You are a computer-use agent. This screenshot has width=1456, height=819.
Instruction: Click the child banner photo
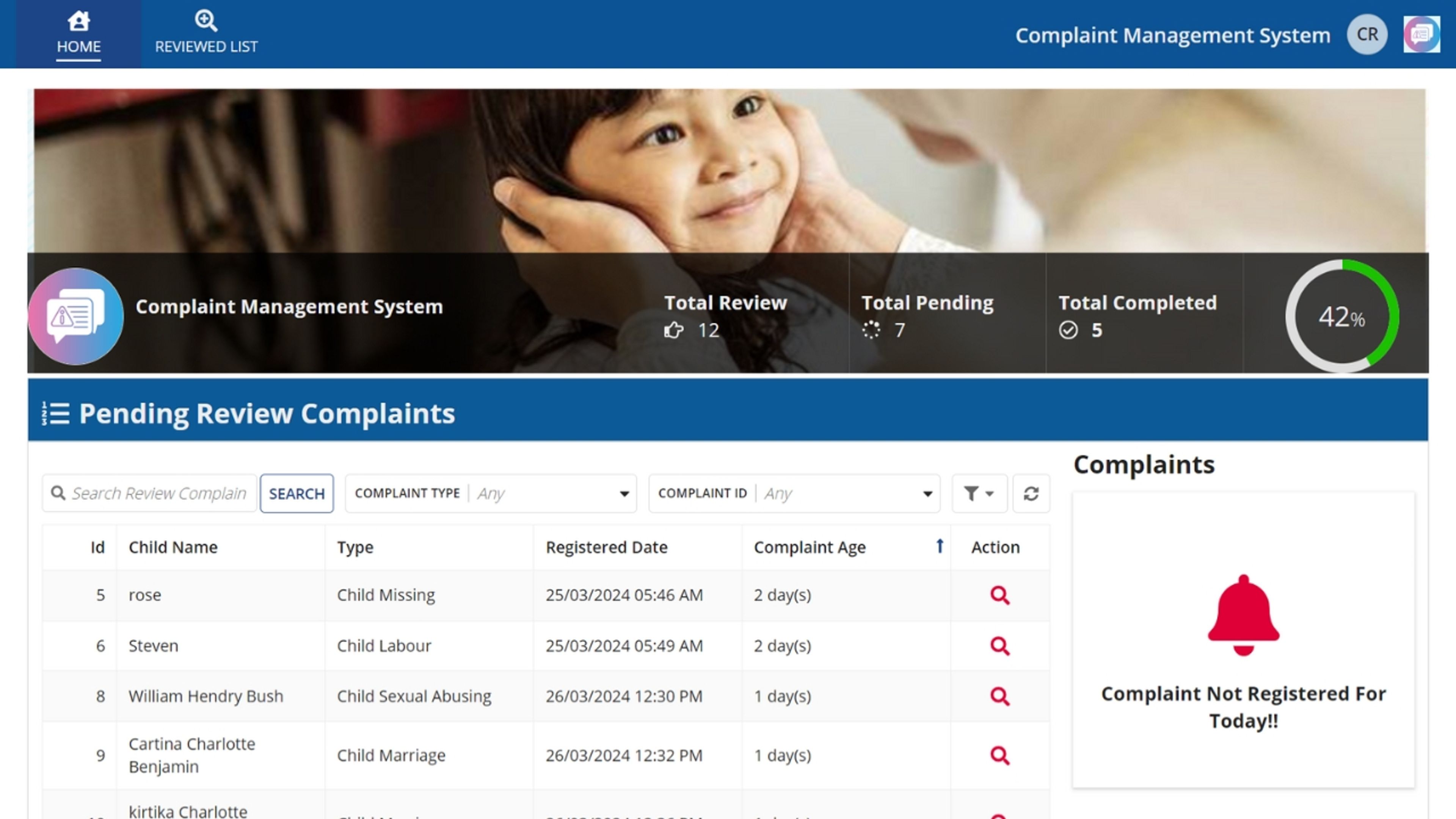pos(729,171)
